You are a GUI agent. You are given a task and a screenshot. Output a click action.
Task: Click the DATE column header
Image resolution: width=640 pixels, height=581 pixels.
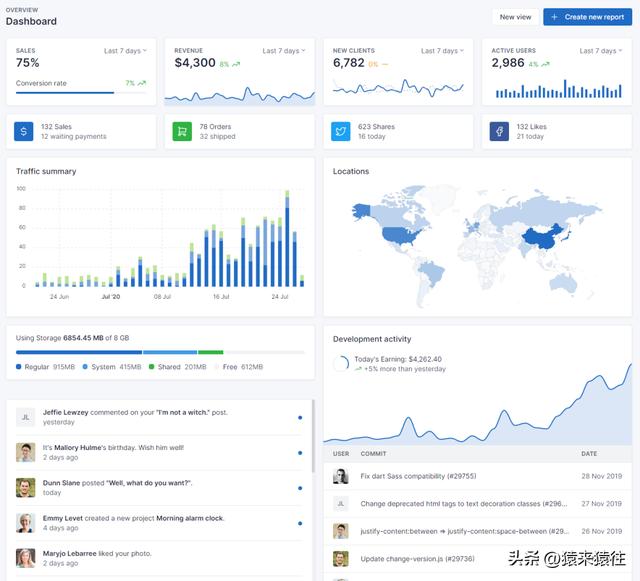click(x=590, y=454)
